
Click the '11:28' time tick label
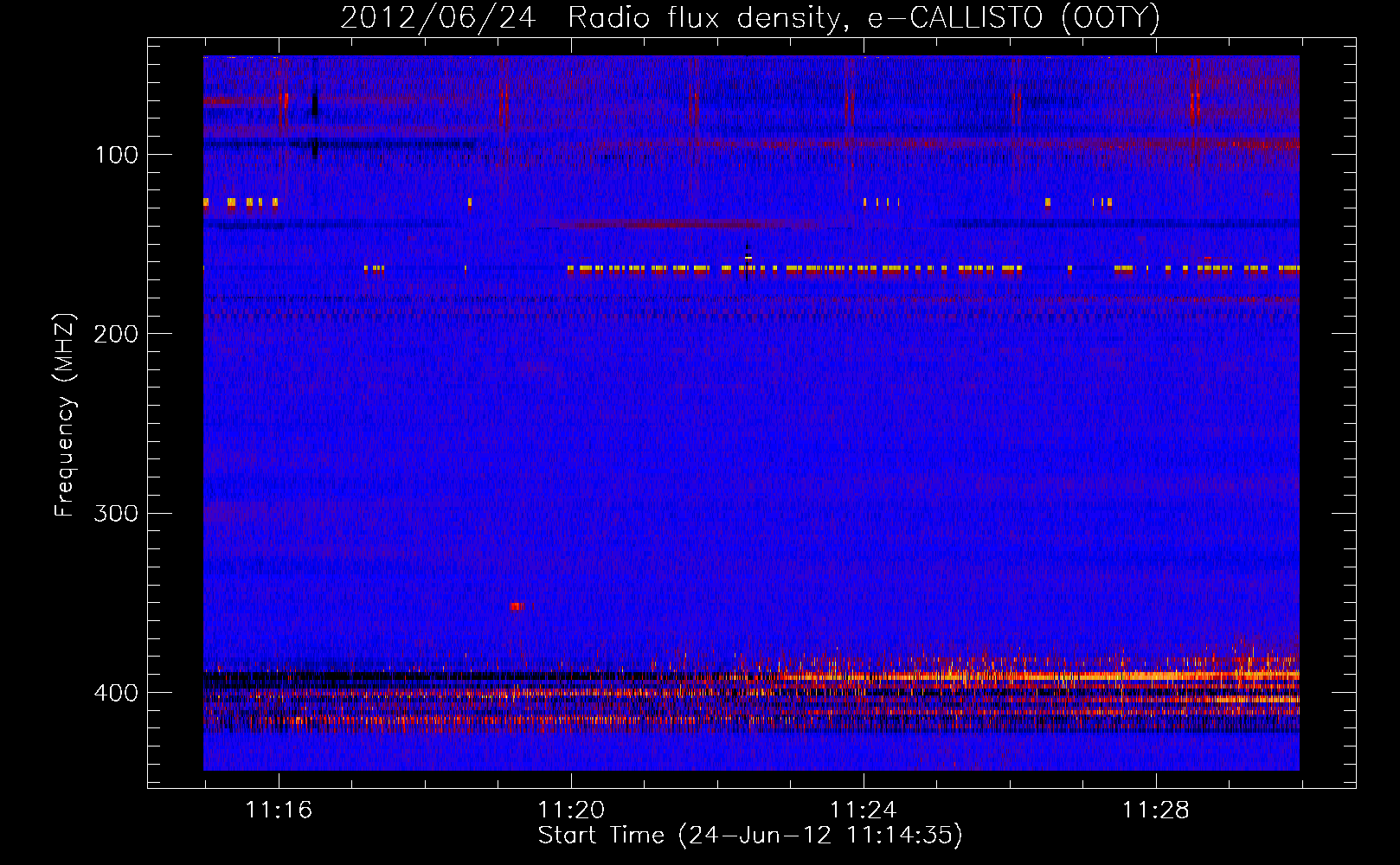1156,810
